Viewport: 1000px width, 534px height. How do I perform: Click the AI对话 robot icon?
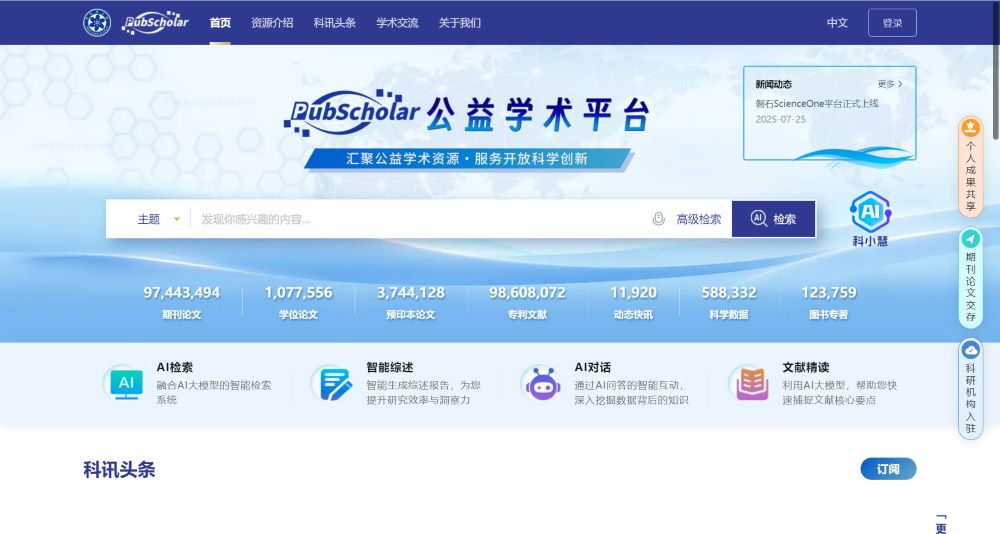[541, 383]
